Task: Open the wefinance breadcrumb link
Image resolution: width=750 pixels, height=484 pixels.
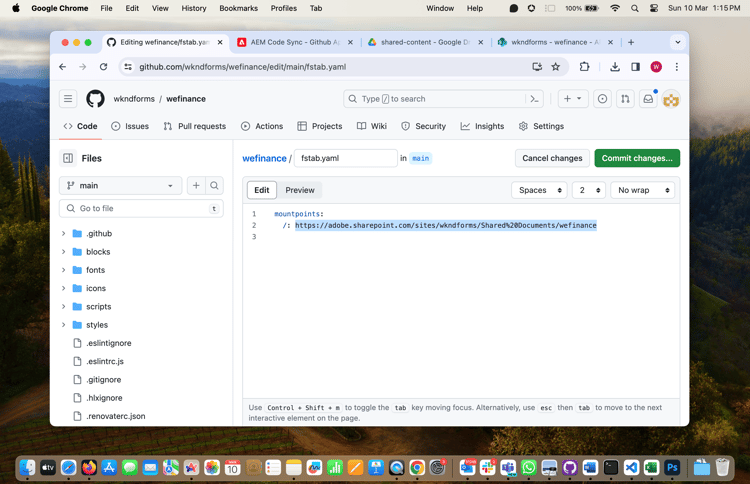Action: coord(264,158)
